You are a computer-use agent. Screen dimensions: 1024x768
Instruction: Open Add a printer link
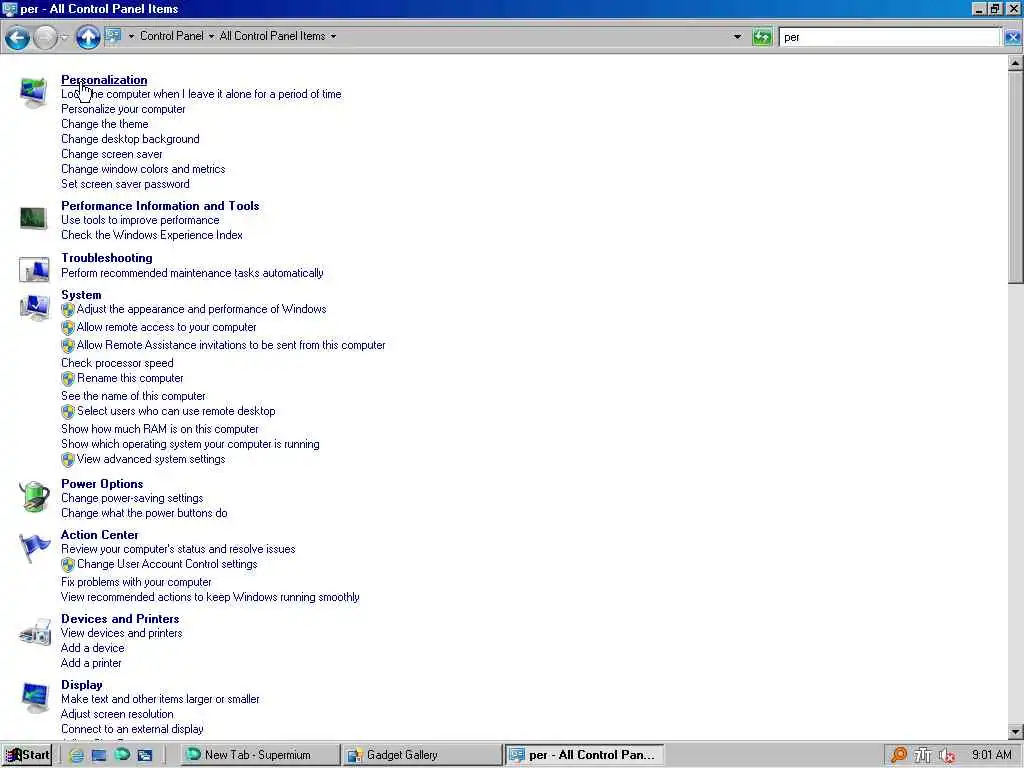91,664
